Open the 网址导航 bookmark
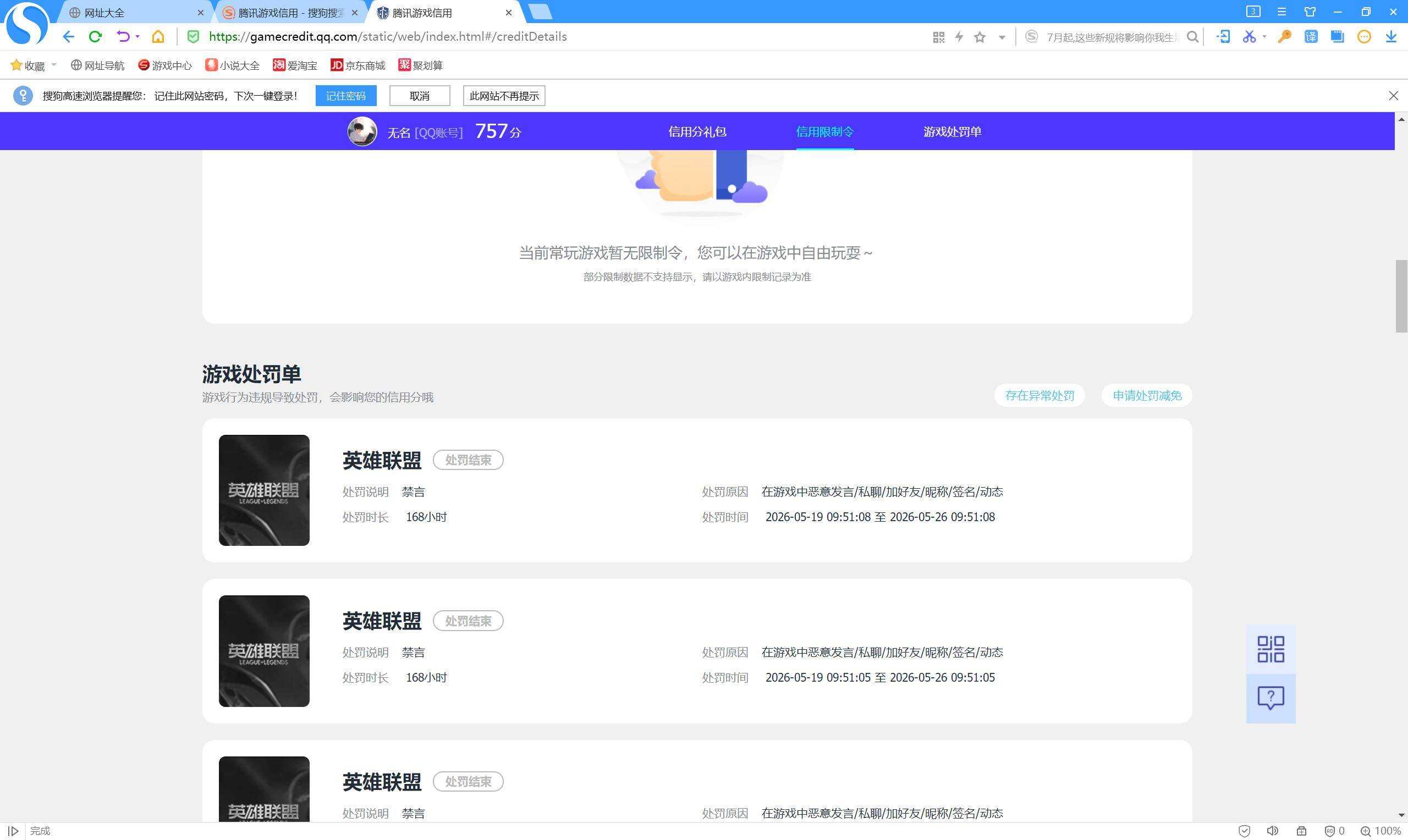Viewport: 1408px width, 840px height. pos(97,65)
